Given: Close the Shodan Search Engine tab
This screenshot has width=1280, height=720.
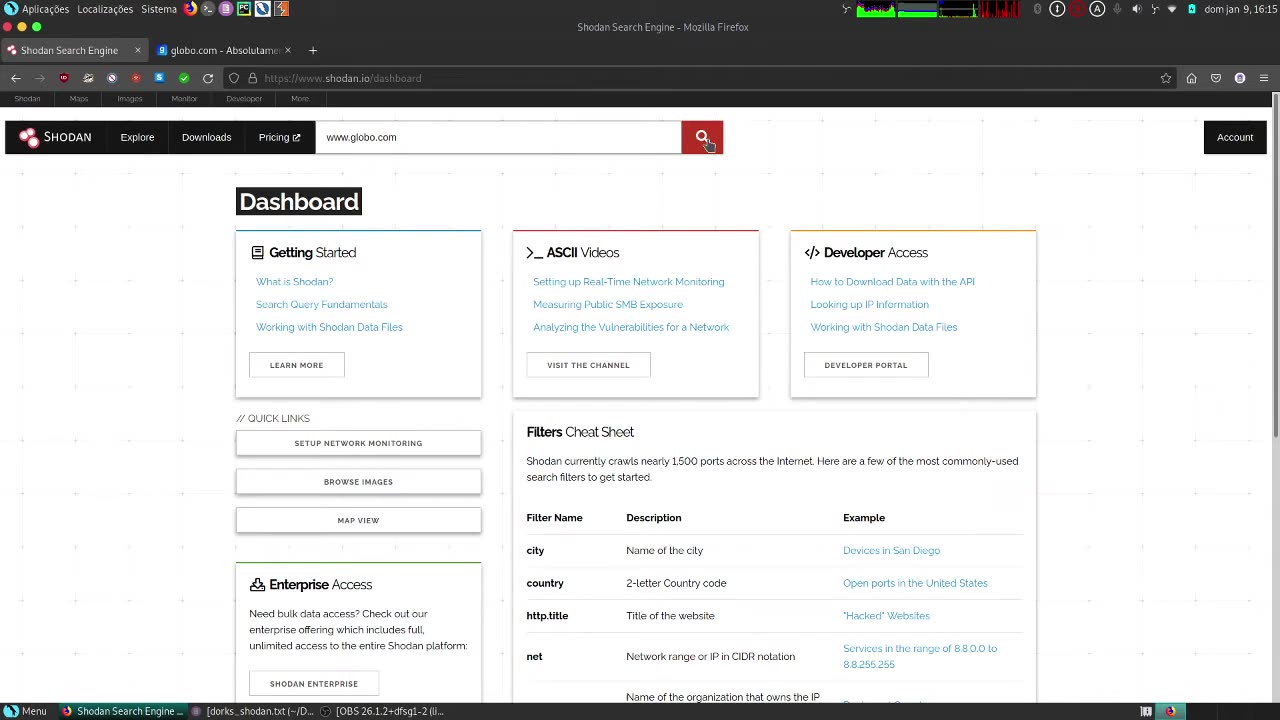Looking at the screenshot, I should click(138, 50).
